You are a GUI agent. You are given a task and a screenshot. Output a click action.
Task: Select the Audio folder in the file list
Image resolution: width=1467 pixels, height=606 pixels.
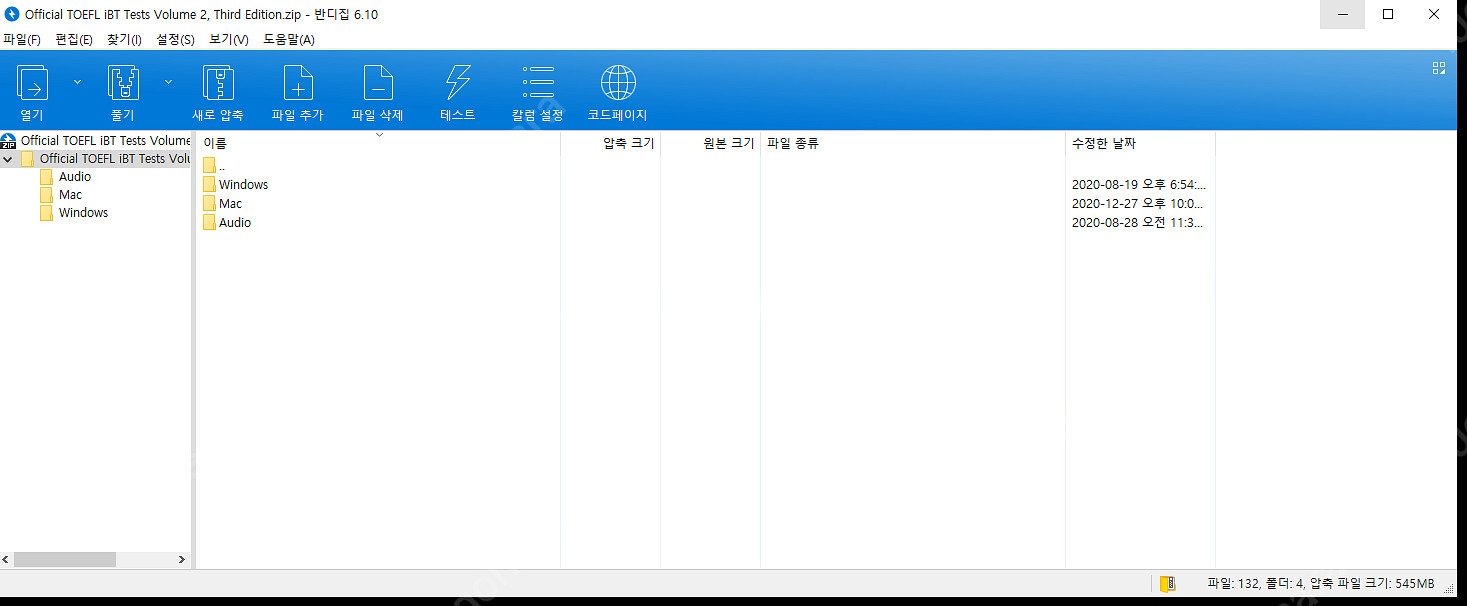(227, 222)
